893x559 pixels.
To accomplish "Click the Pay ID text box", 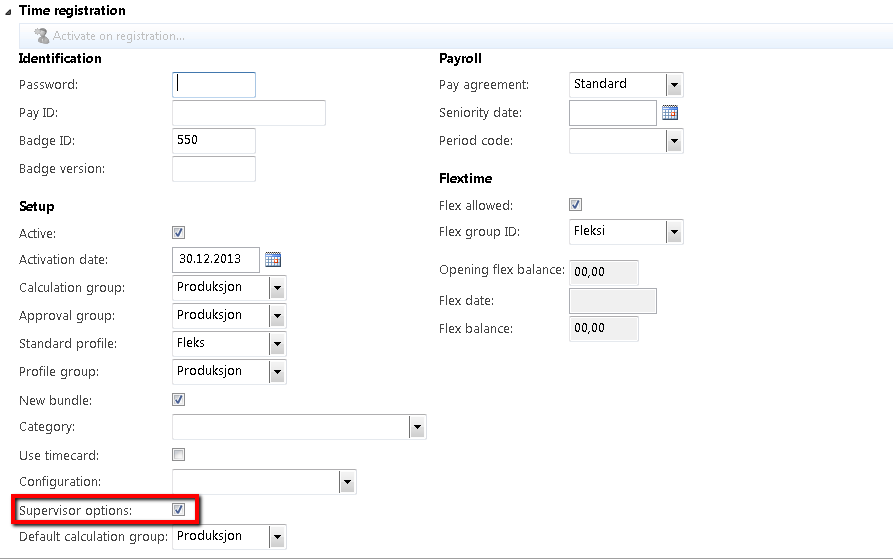I will pyautogui.click(x=249, y=113).
